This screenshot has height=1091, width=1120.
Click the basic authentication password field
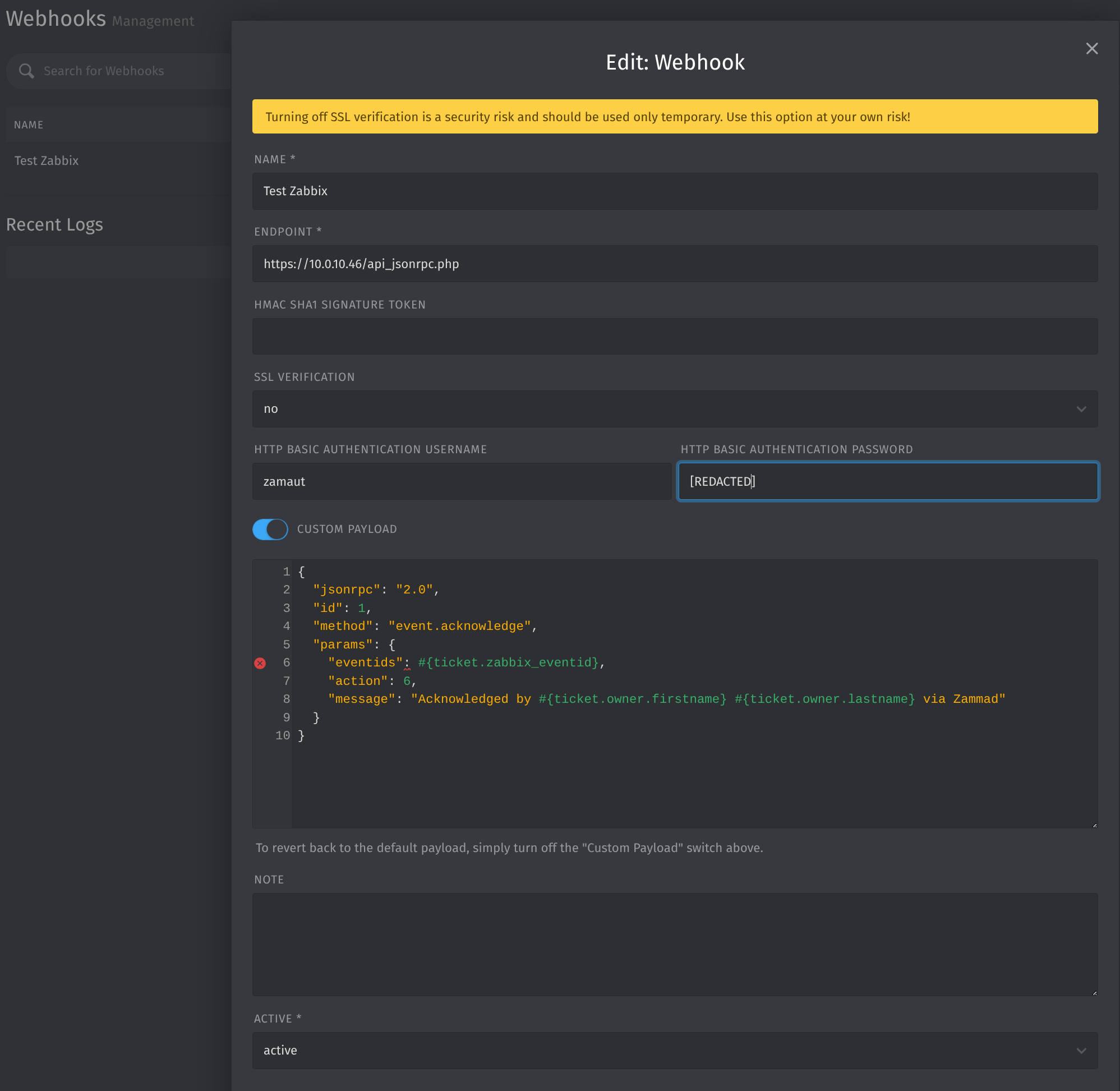tap(887, 481)
